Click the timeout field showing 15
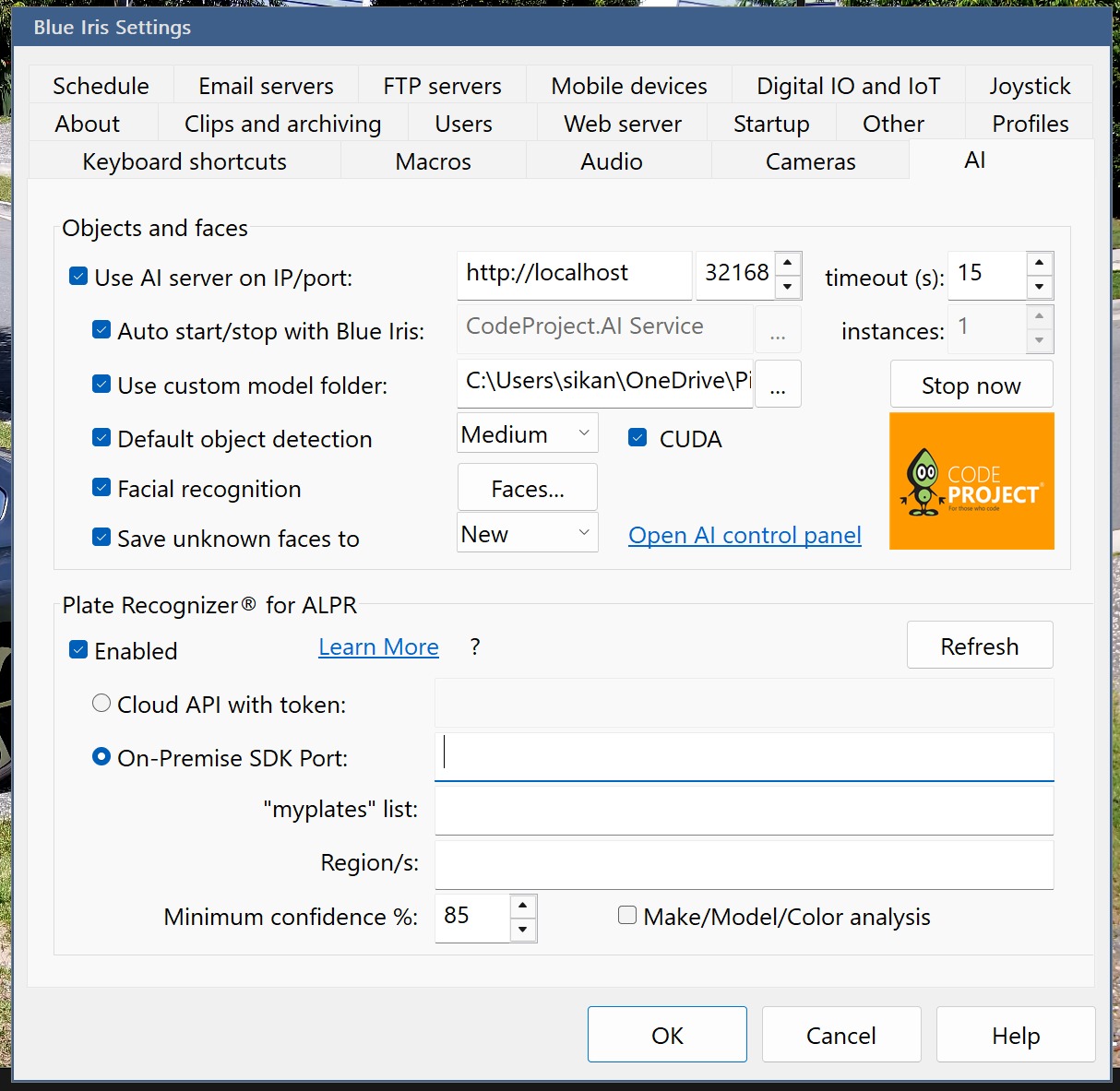1120x1091 pixels. (x=986, y=275)
